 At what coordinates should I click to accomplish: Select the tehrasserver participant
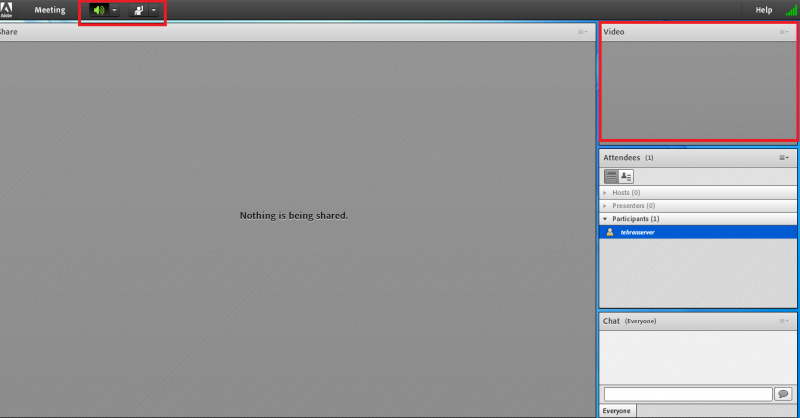[640, 232]
